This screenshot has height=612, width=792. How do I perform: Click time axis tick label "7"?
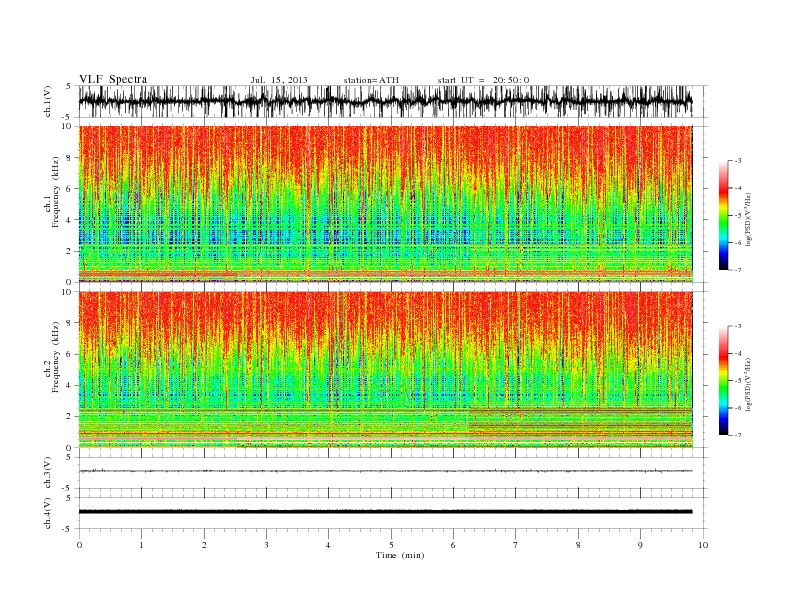coord(516,545)
